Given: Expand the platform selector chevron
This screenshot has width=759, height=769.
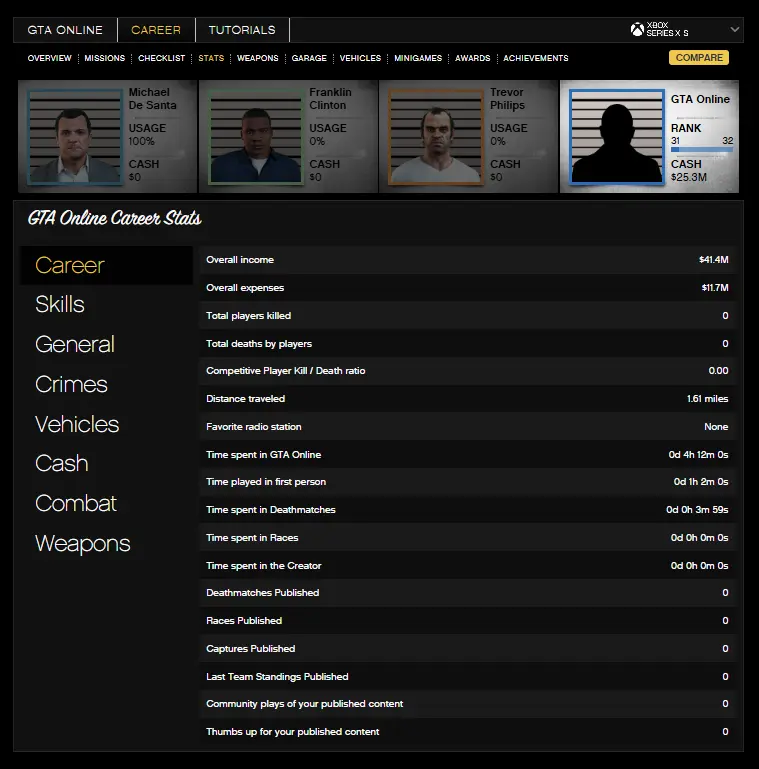Looking at the screenshot, I should 734,29.
